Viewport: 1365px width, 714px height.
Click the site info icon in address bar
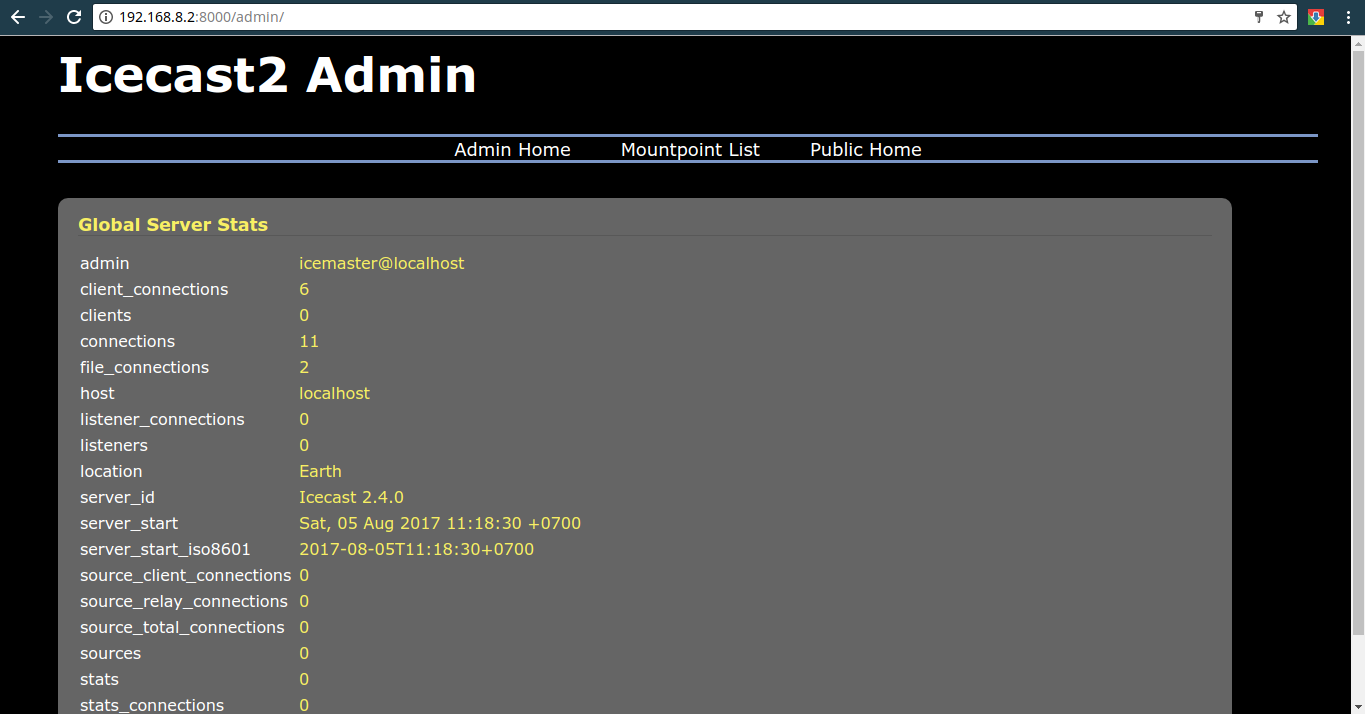point(106,17)
